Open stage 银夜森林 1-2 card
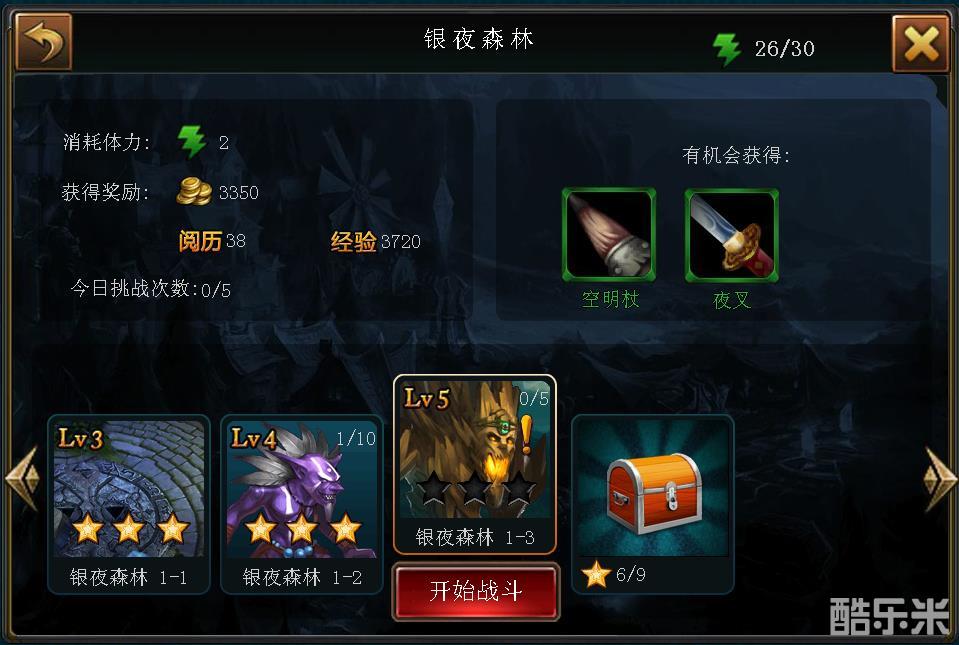This screenshot has width=959, height=645. coord(302,504)
